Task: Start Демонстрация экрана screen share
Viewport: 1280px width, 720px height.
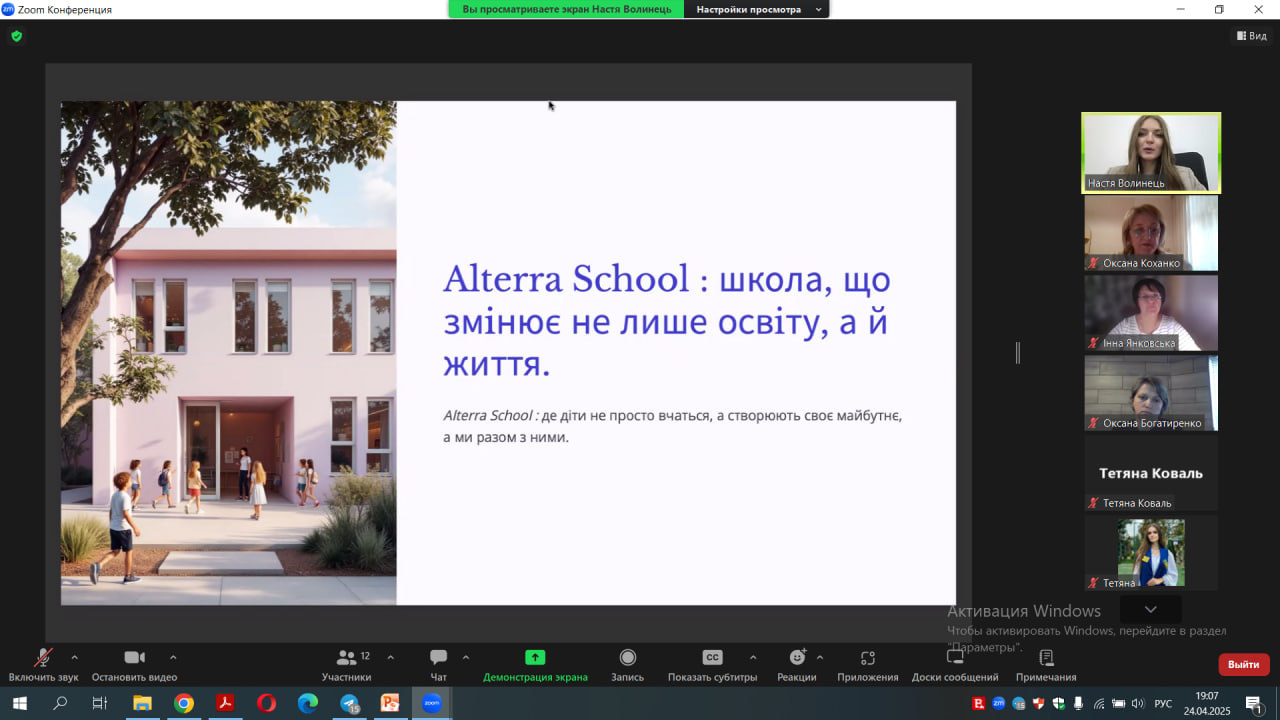Action: (x=535, y=665)
